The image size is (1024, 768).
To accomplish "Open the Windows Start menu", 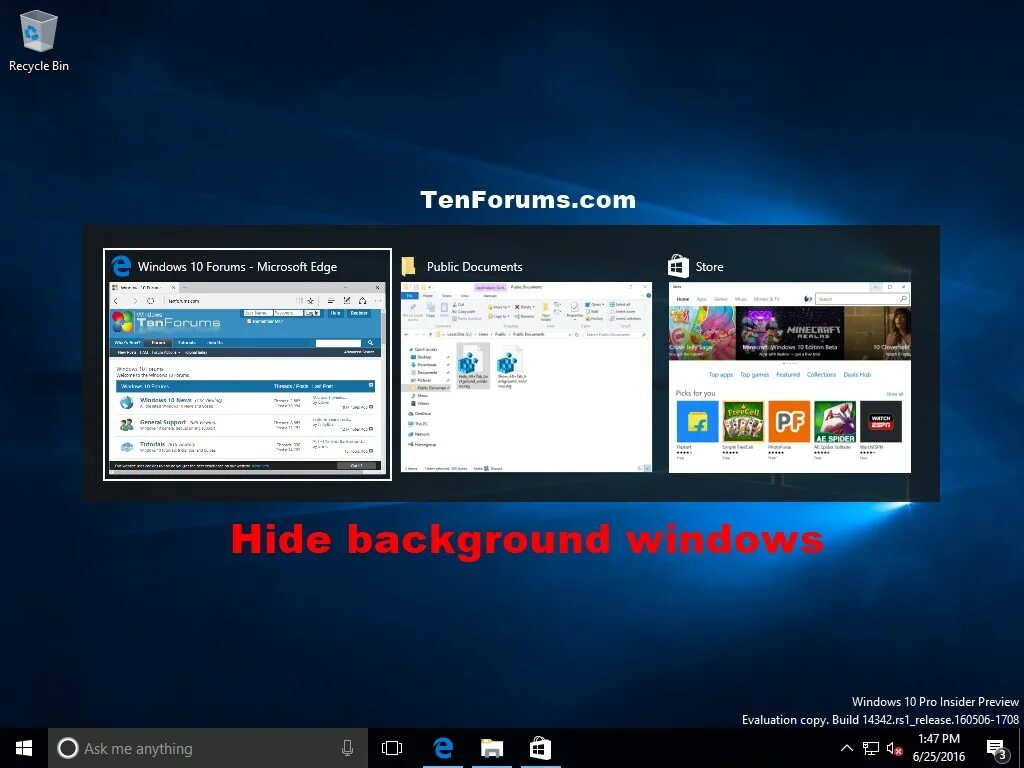I will coord(24,748).
